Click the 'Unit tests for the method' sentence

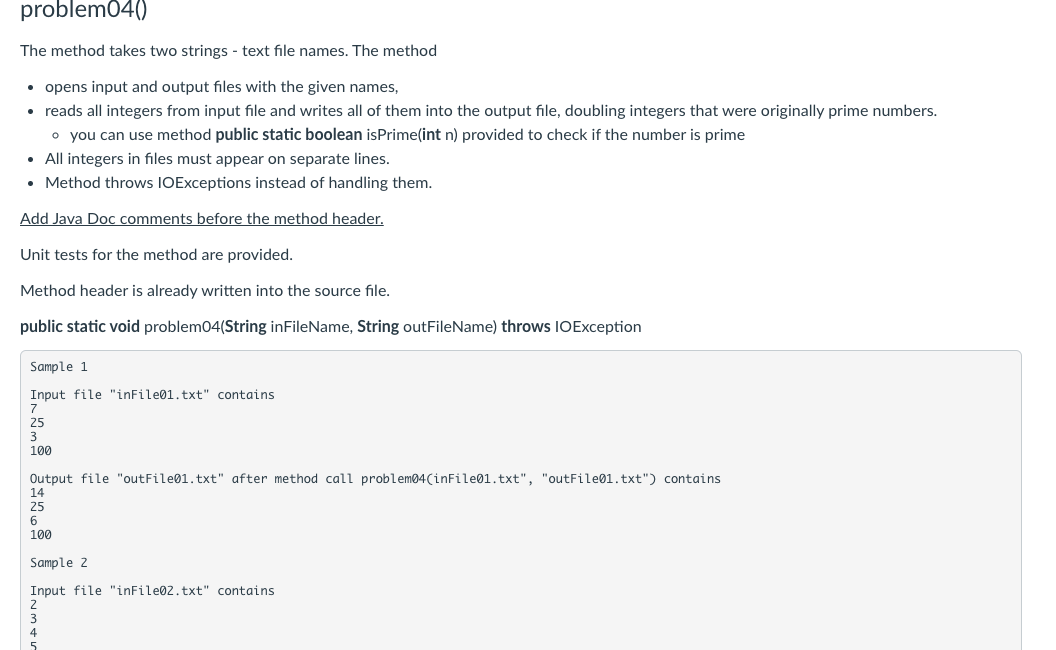[156, 255]
